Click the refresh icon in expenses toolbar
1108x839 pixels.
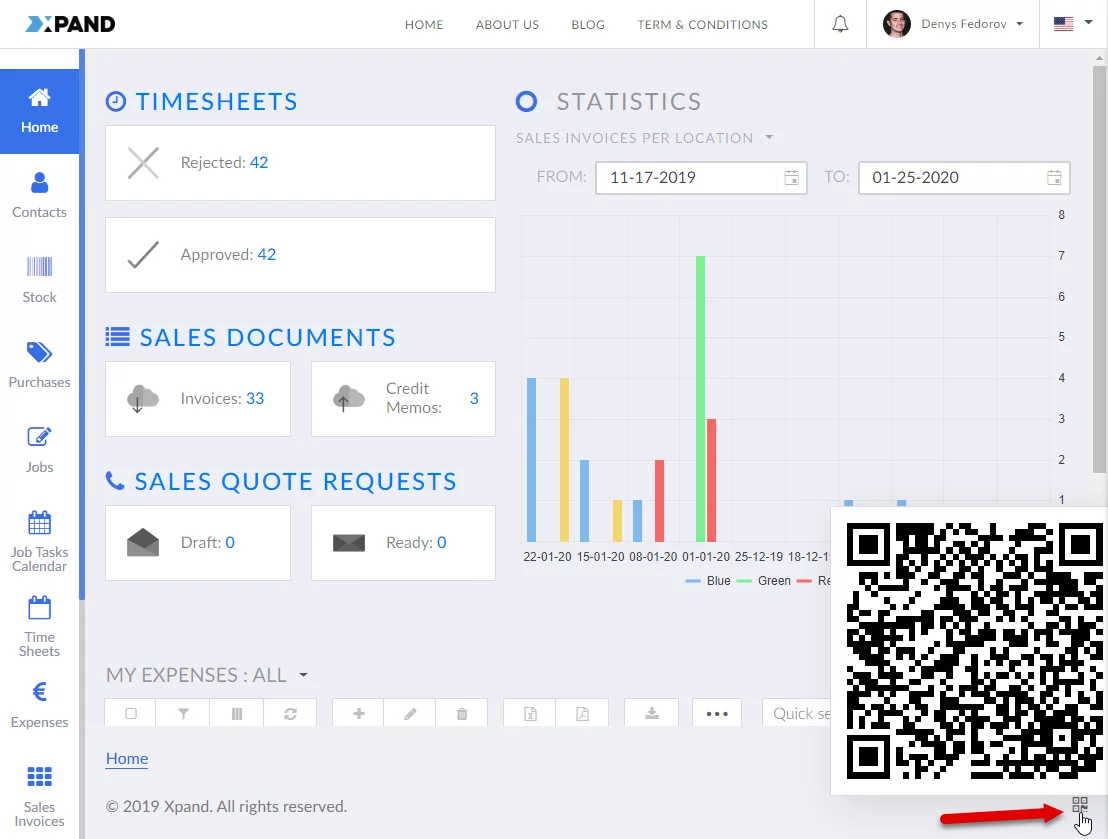click(290, 714)
